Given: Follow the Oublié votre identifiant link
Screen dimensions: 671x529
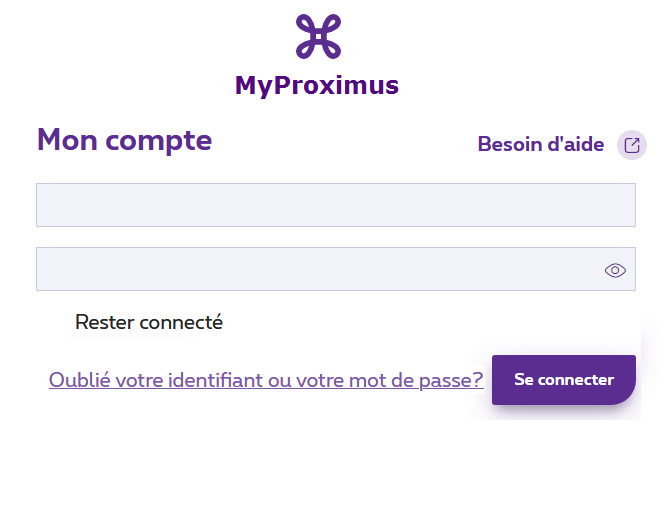Looking at the screenshot, I should [266, 380].
